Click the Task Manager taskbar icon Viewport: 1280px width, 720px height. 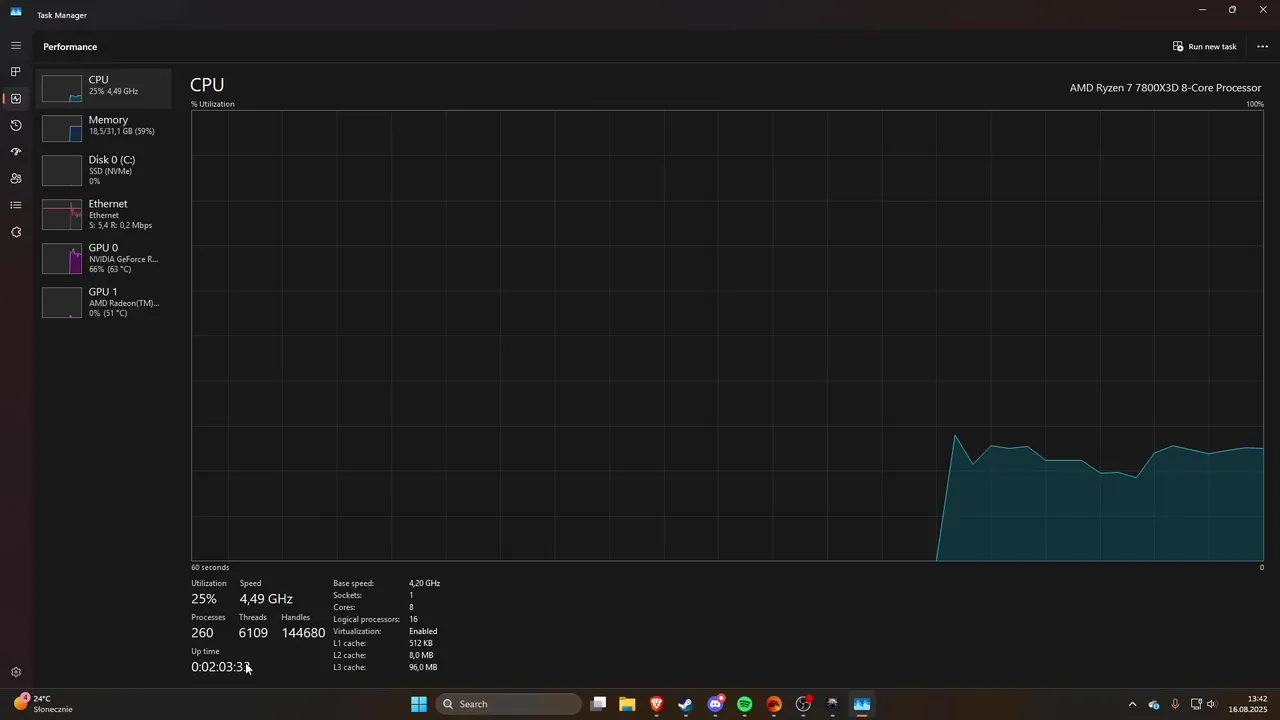(x=862, y=704)
